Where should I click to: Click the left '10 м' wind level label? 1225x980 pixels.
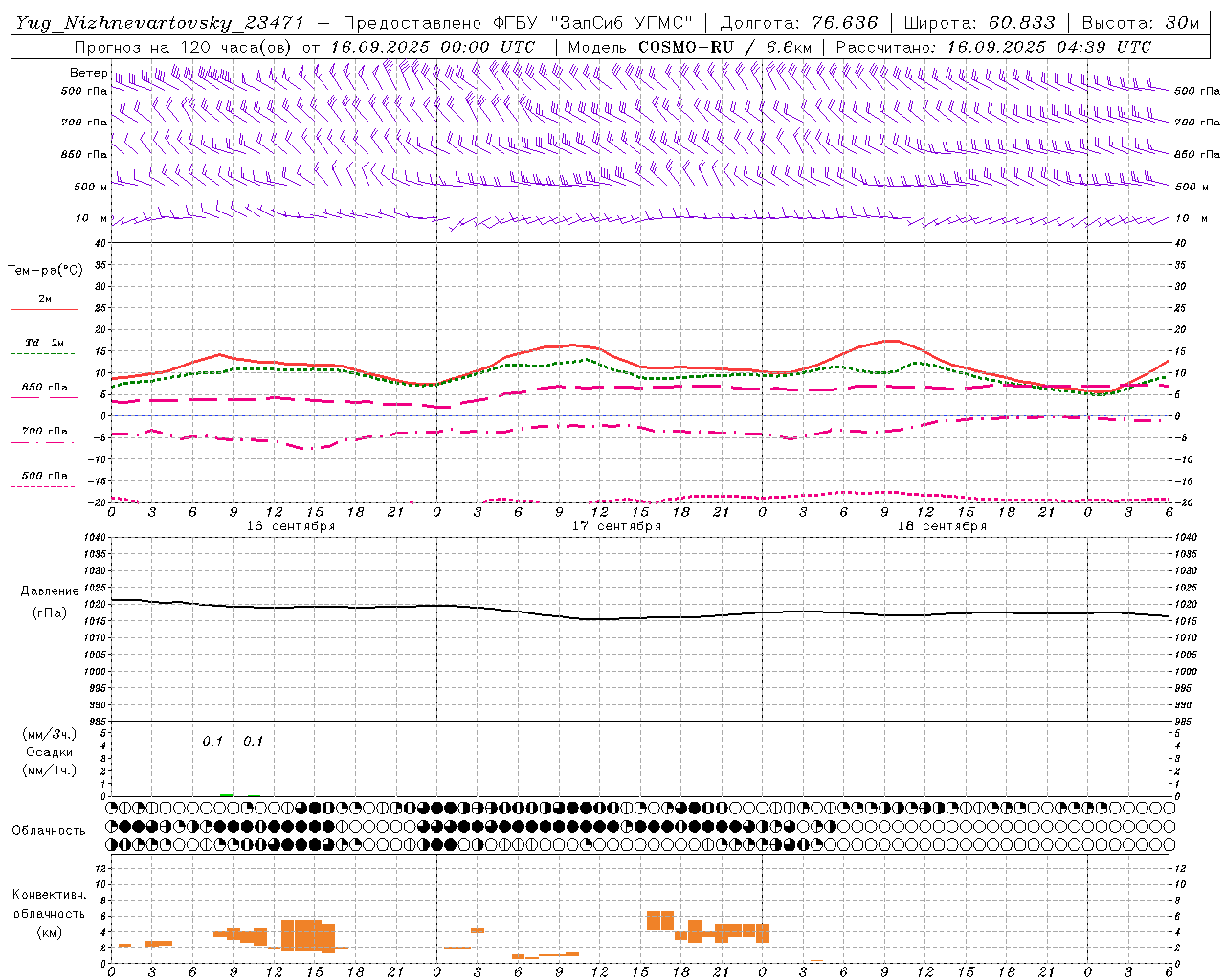(x=92, y=219)
